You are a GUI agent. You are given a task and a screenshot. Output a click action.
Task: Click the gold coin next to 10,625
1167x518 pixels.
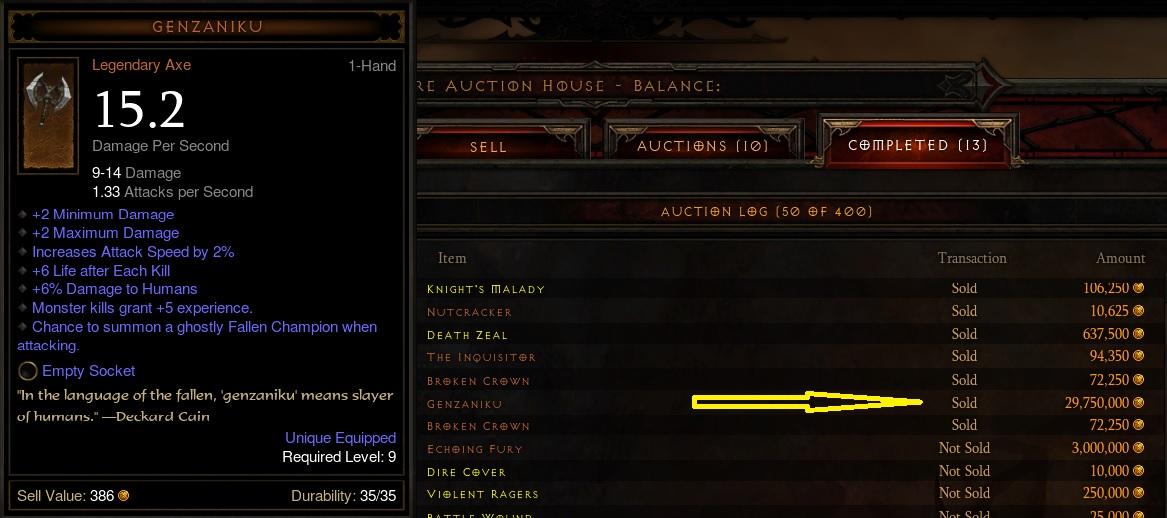[1138, 311]
